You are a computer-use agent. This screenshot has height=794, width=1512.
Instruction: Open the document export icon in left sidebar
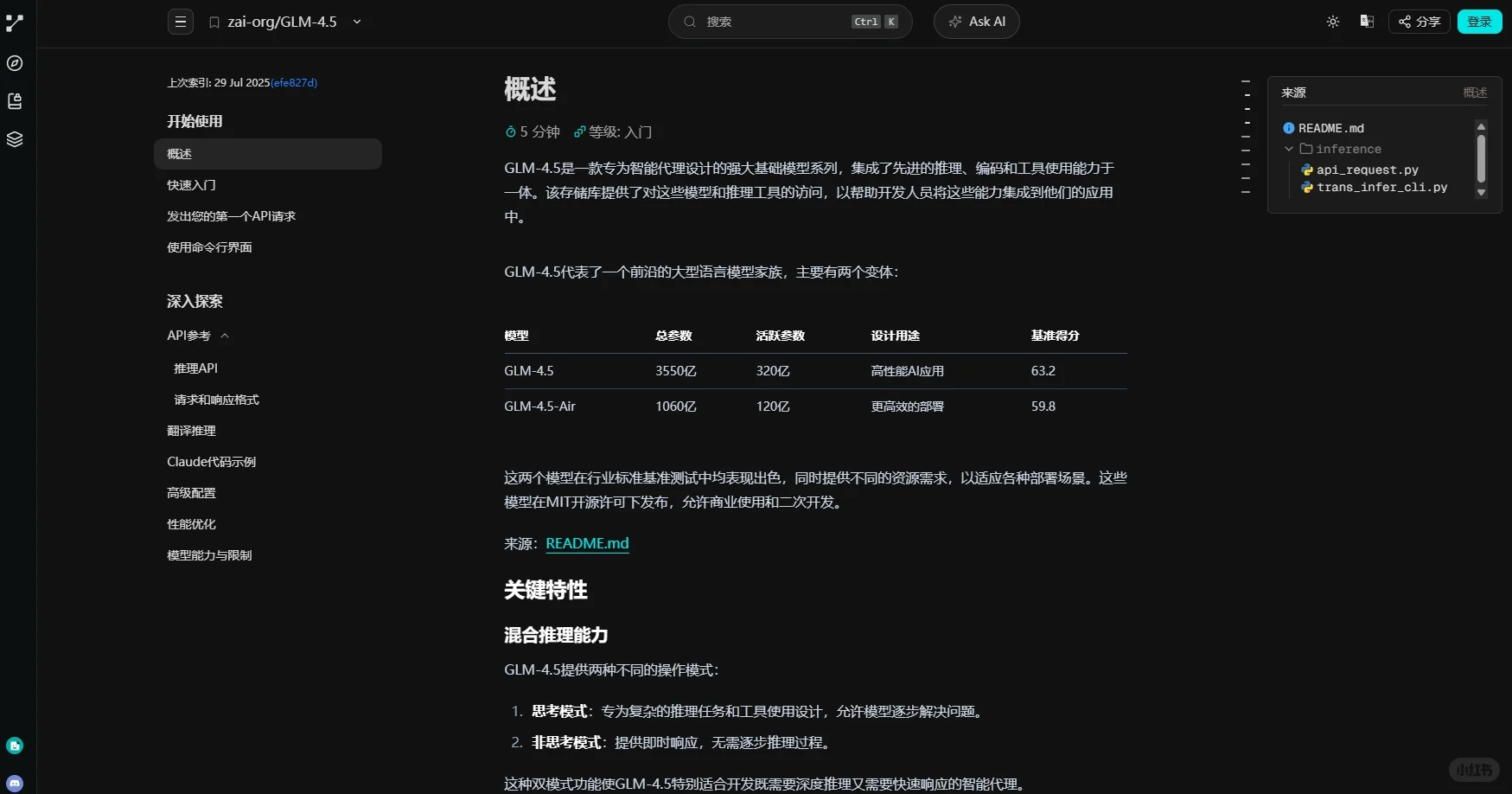14,101
